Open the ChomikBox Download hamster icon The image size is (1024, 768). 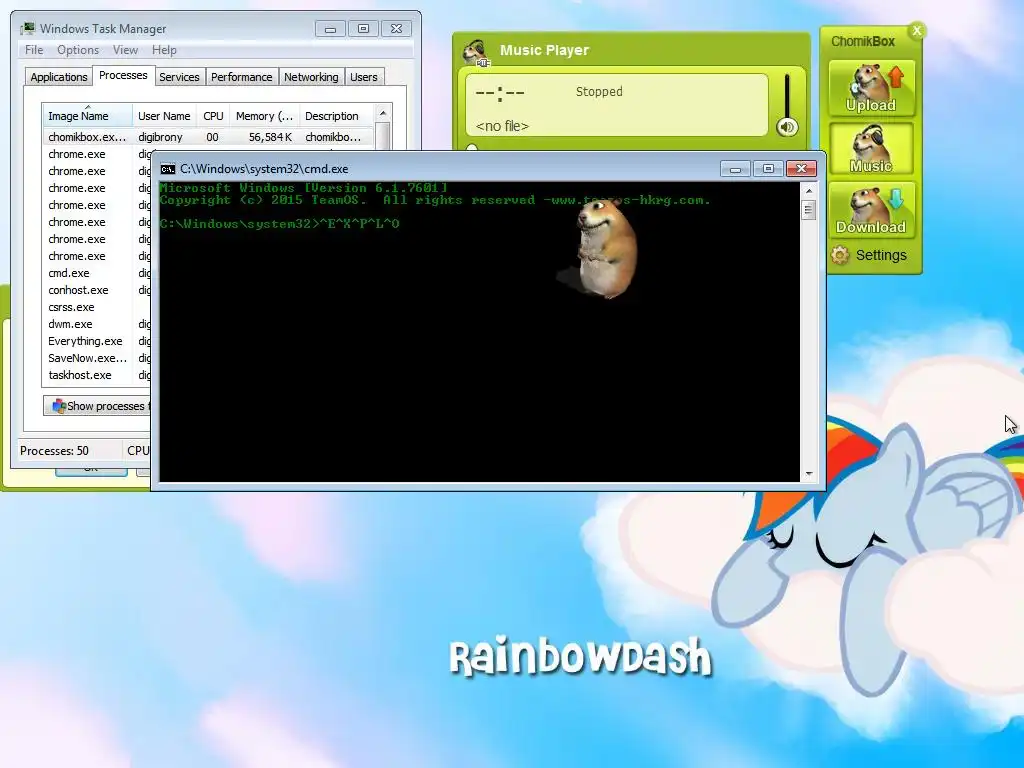[871, 210]
